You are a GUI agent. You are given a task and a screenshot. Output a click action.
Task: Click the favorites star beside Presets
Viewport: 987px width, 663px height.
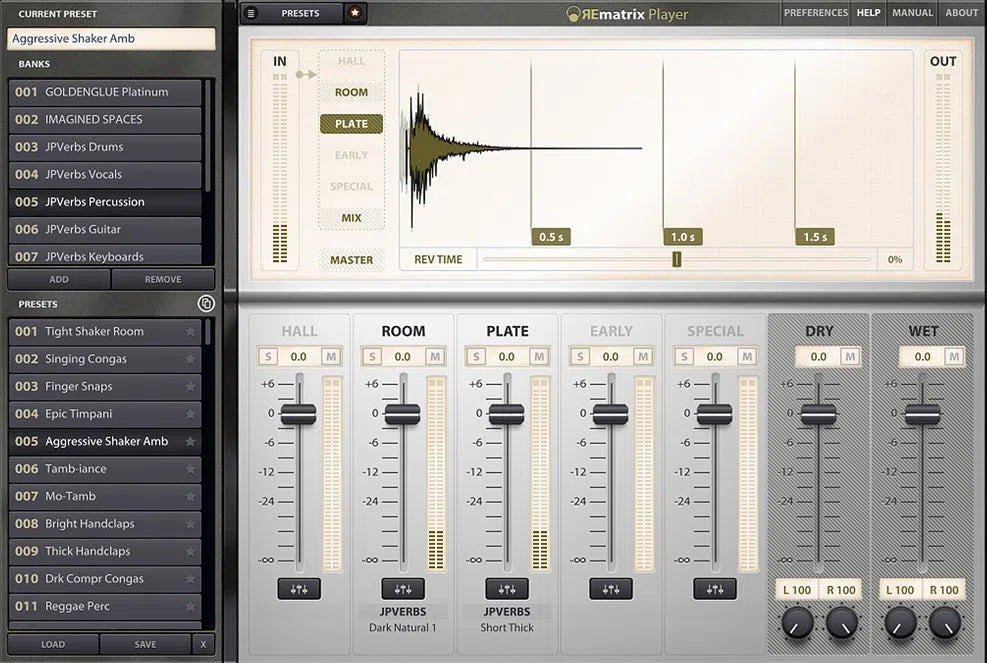[x=355, y=13]
